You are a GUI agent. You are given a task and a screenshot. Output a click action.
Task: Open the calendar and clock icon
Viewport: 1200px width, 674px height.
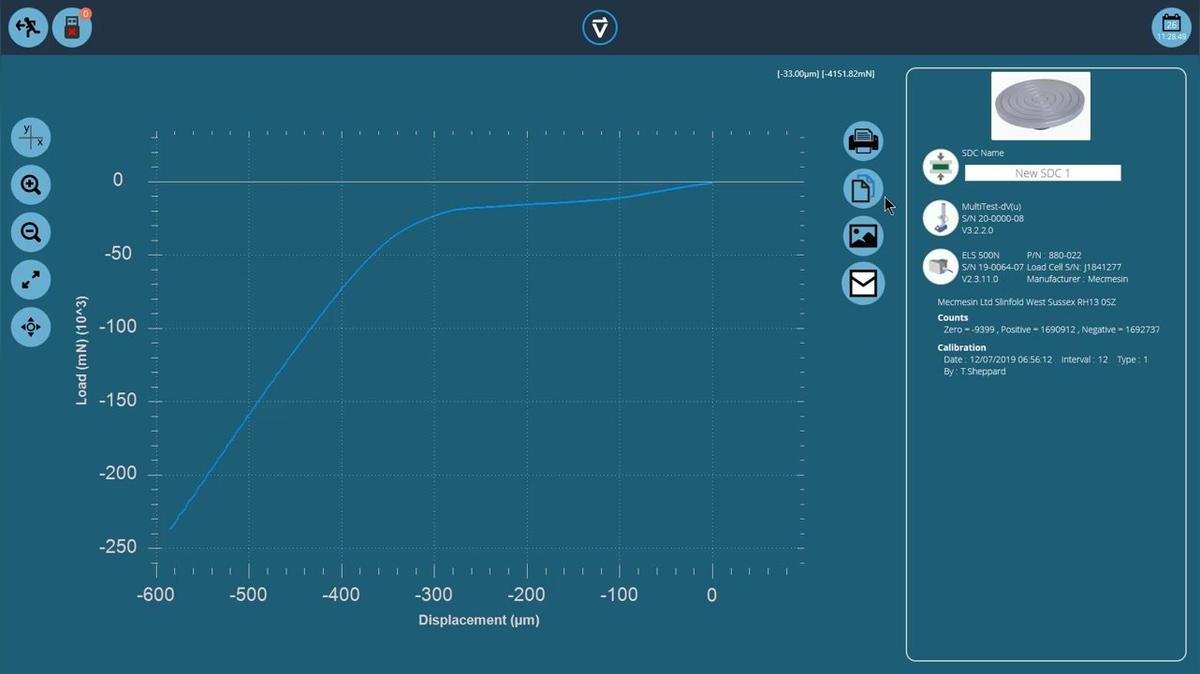[x=1171, y=27]
